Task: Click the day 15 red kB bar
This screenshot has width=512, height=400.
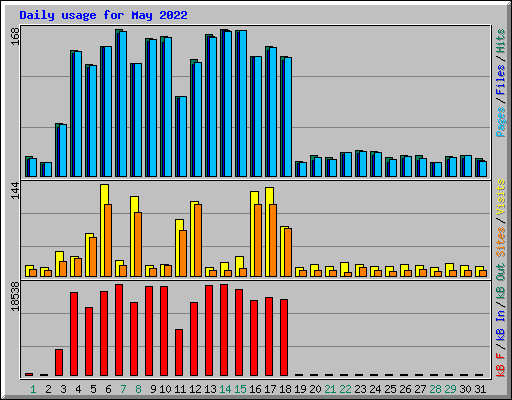Action: [239, 333]
